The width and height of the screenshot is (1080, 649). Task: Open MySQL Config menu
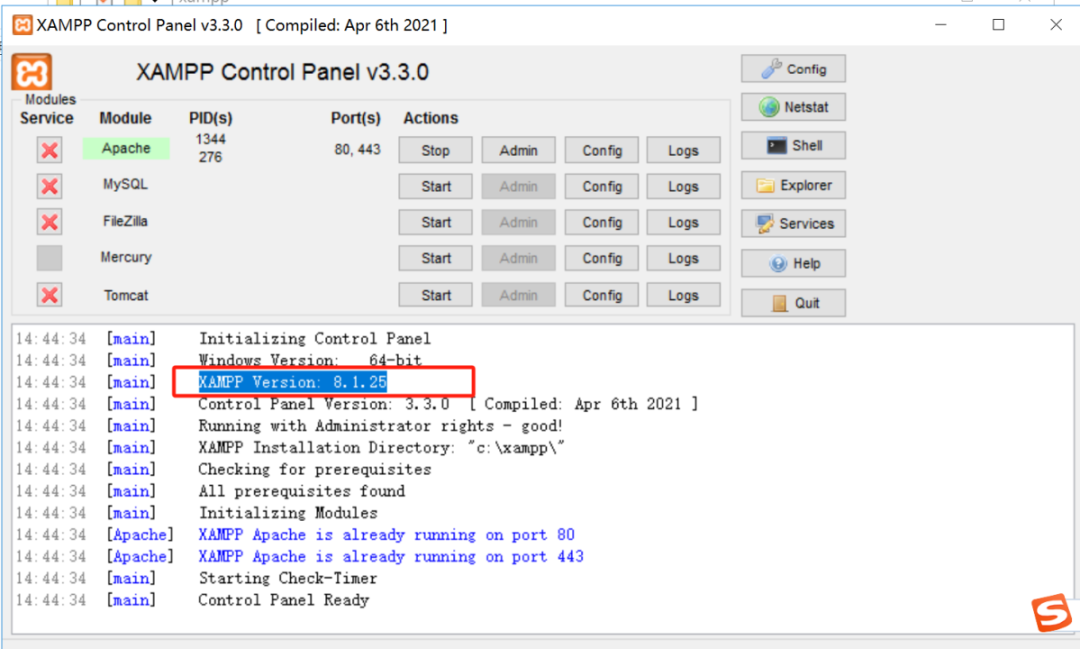pos(602,186)
